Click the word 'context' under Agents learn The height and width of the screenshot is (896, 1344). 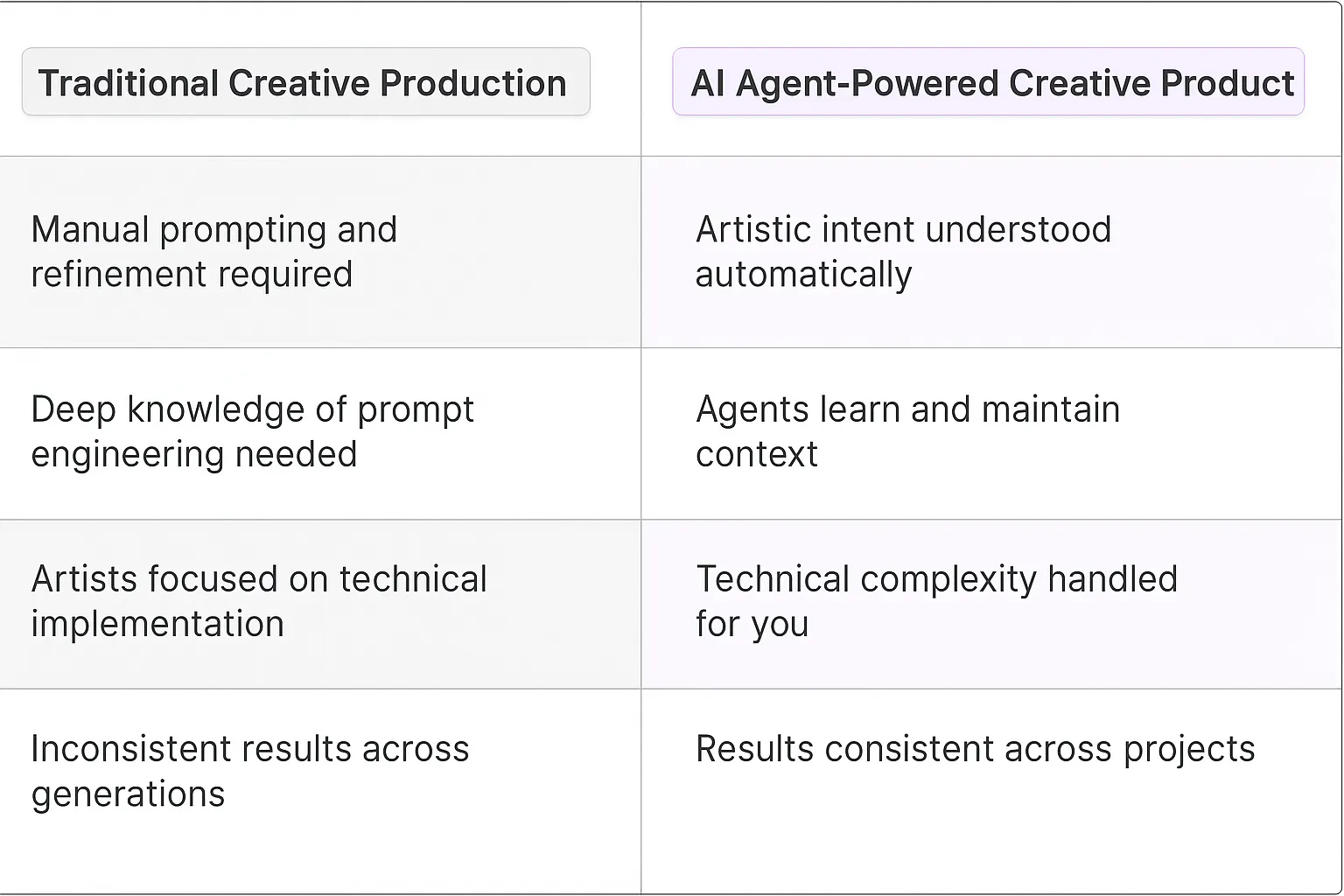[x=757, y=455]
